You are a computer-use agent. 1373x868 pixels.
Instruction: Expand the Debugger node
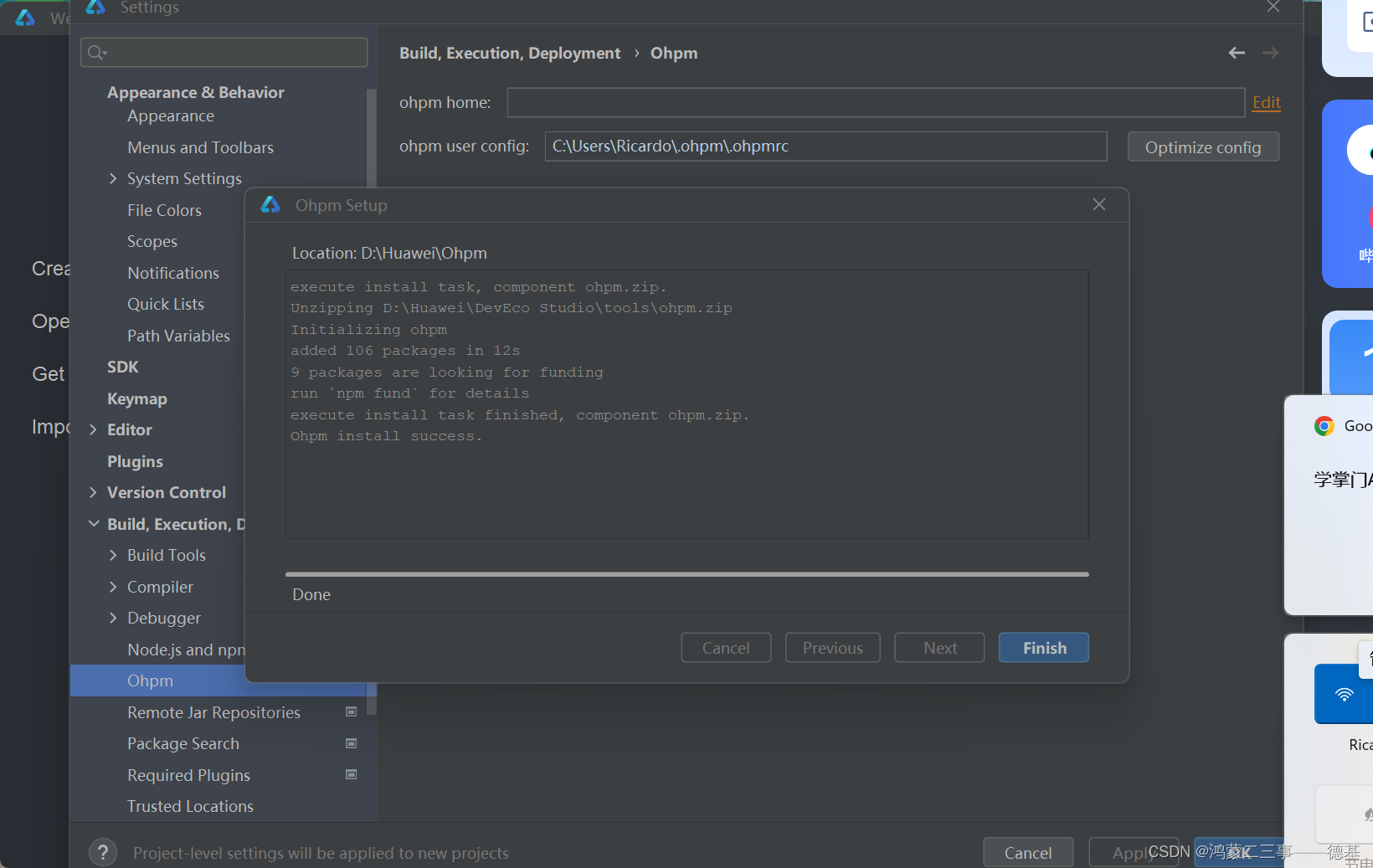coord(113,618)
